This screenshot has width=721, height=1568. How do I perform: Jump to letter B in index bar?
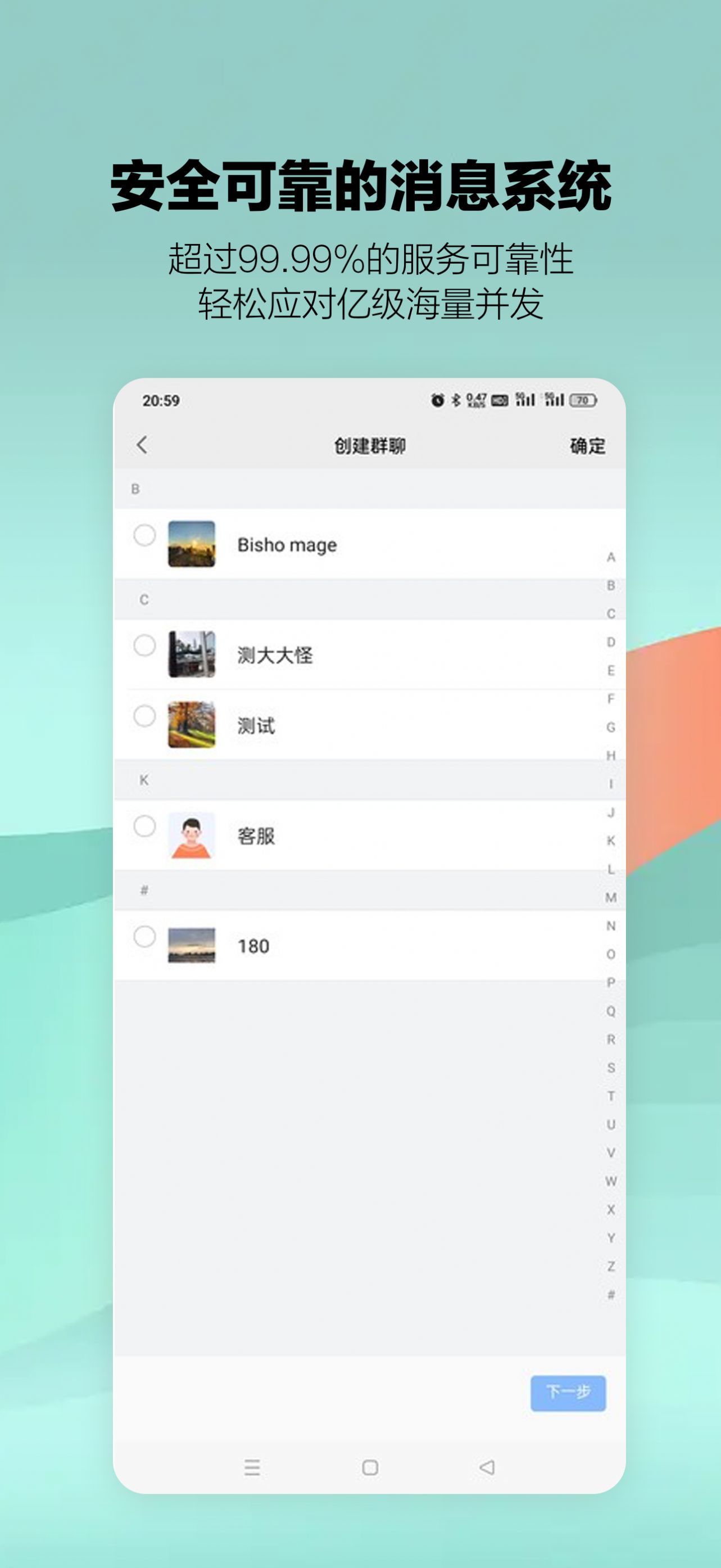click(x=611, y=585)
